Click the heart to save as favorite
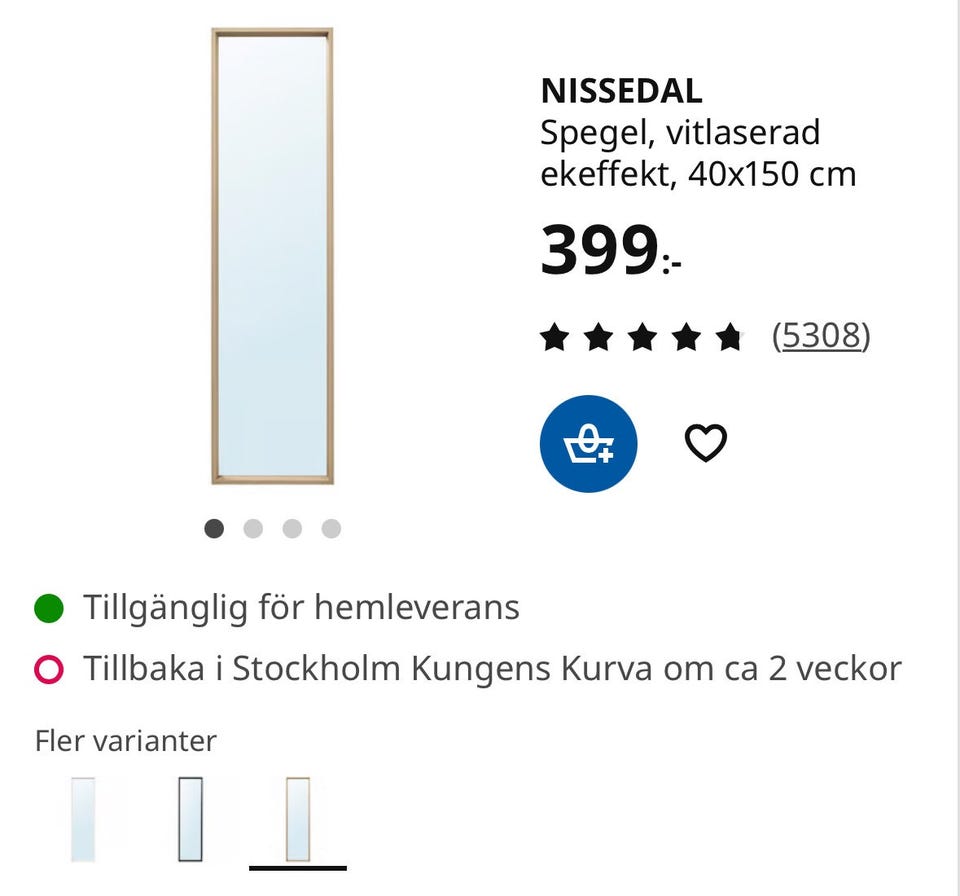The image size is (960, 896). point(706,441)
